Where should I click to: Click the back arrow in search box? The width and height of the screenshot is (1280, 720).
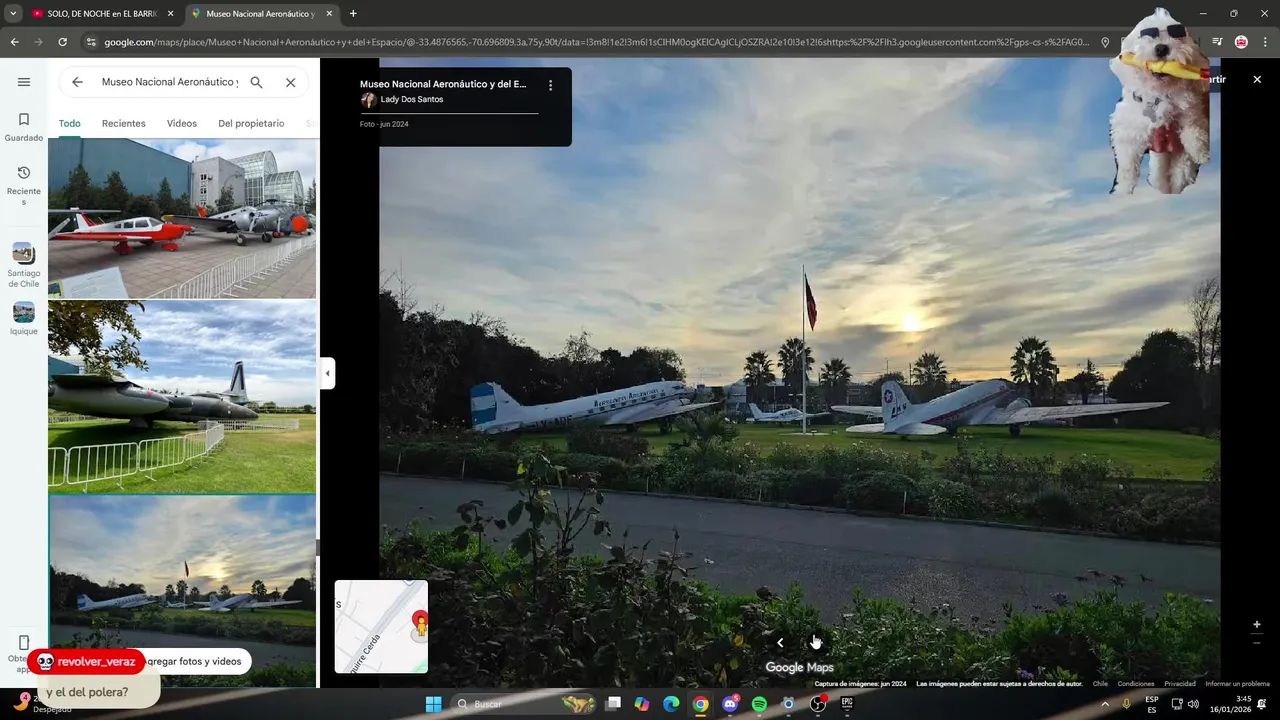(x=77, y=82)
